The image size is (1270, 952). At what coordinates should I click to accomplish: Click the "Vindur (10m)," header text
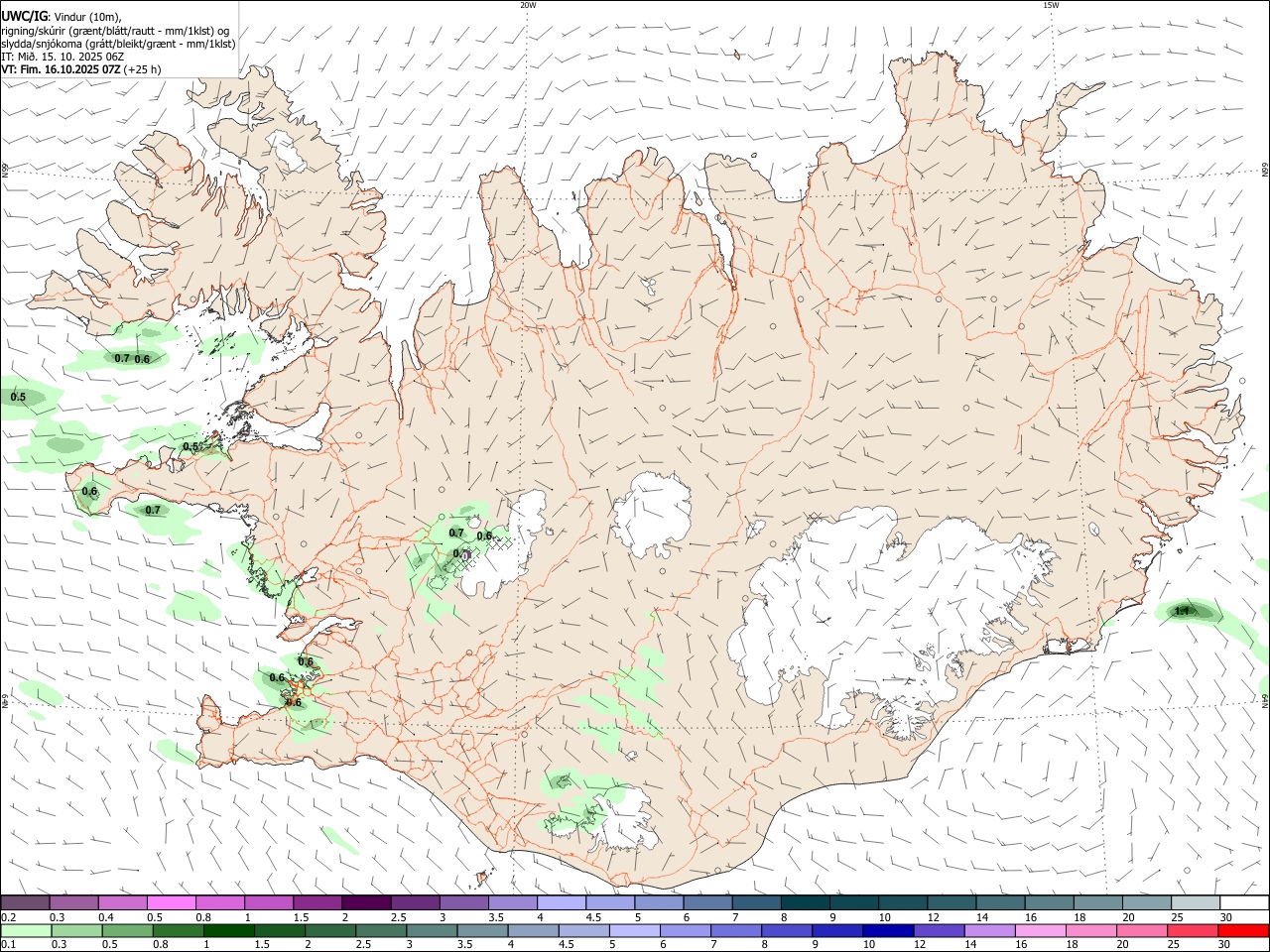87,17
